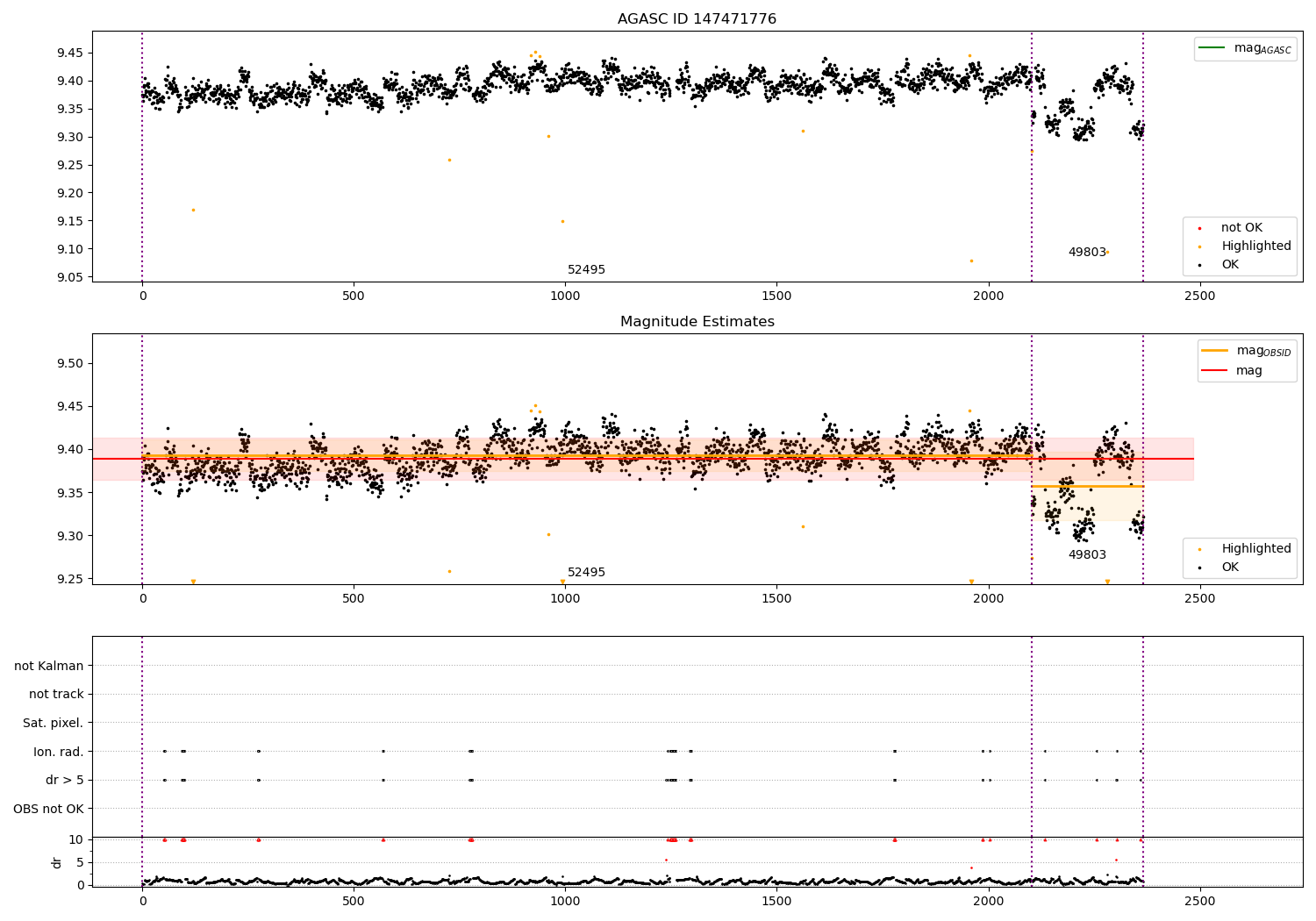Click the '5' tick on the dr axis
This screenshot has height=921, width=1316.
coord(80,863)
